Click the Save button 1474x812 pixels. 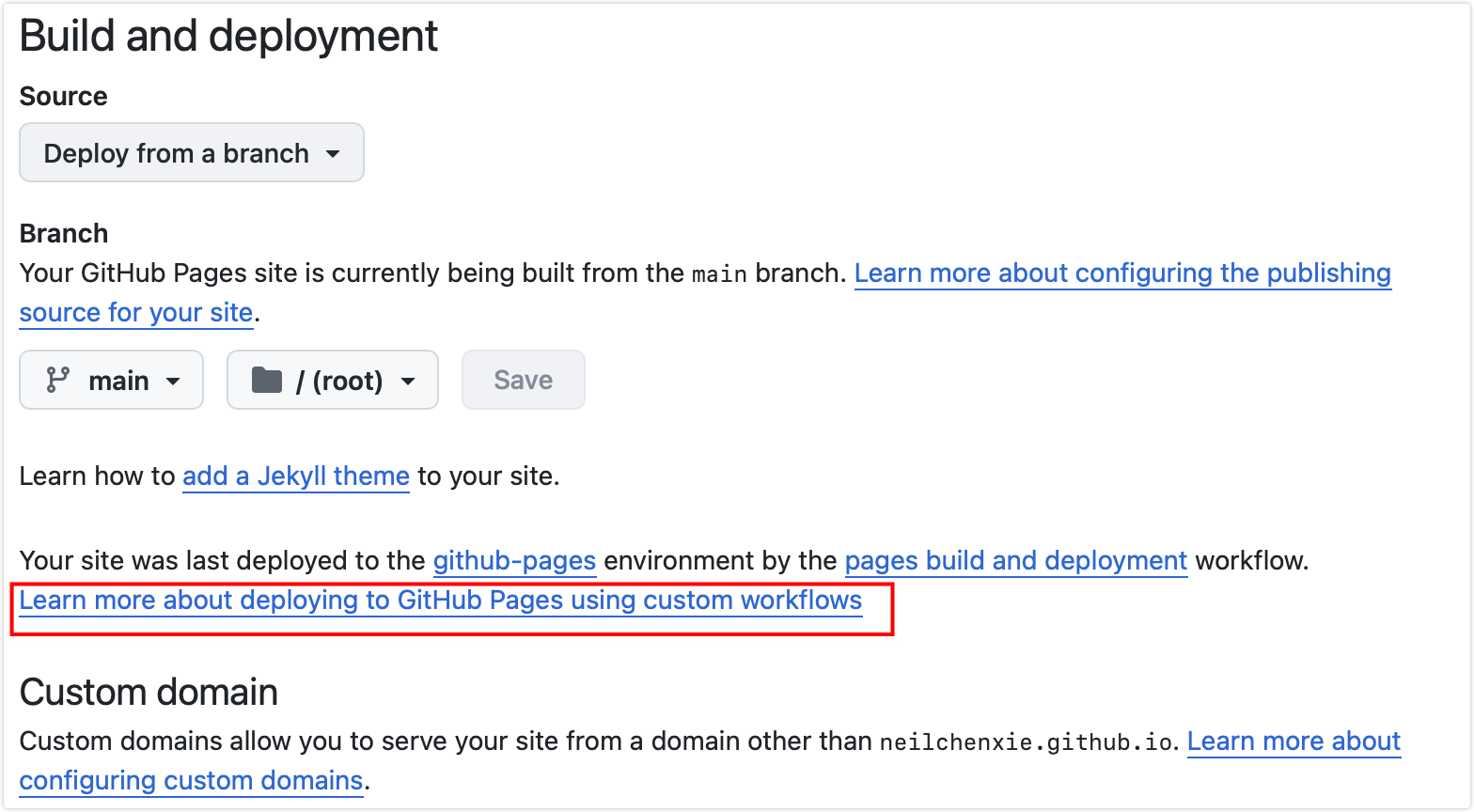pos(524,380)
